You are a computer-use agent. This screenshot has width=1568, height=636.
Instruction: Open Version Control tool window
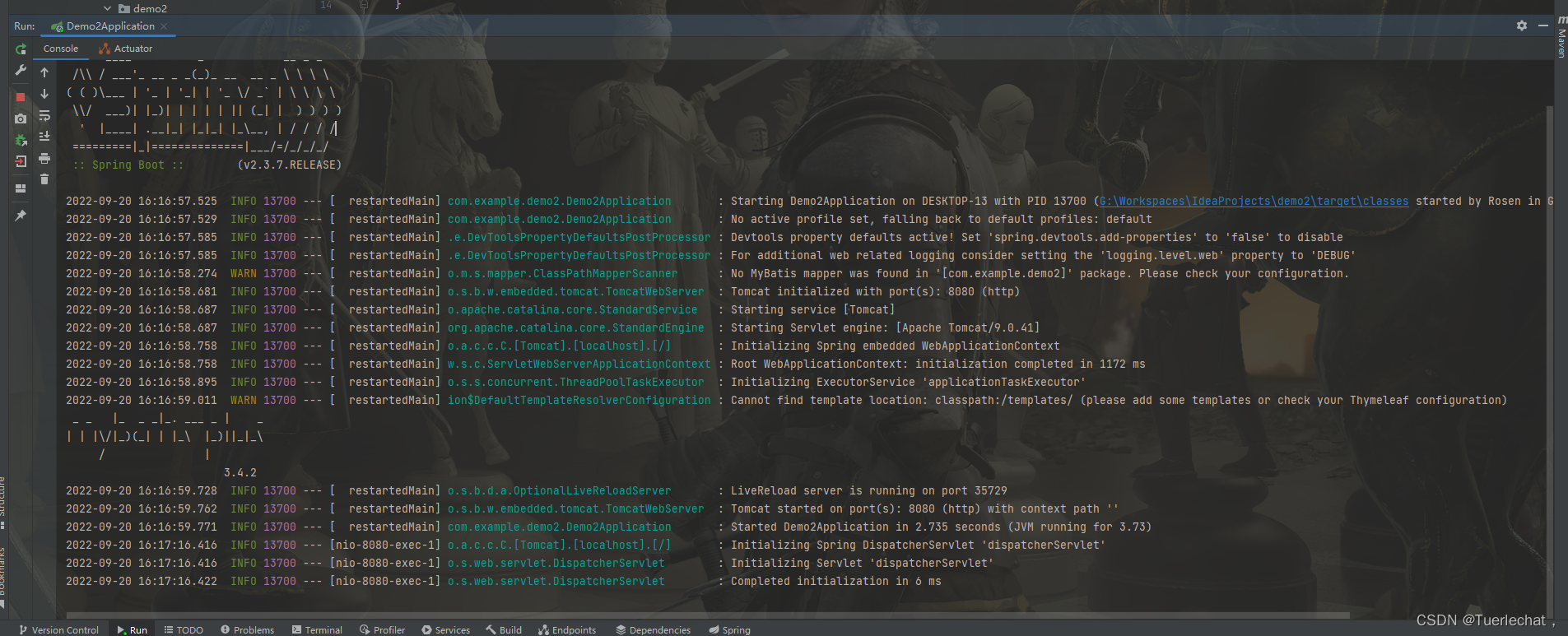(x=58, y=629)
